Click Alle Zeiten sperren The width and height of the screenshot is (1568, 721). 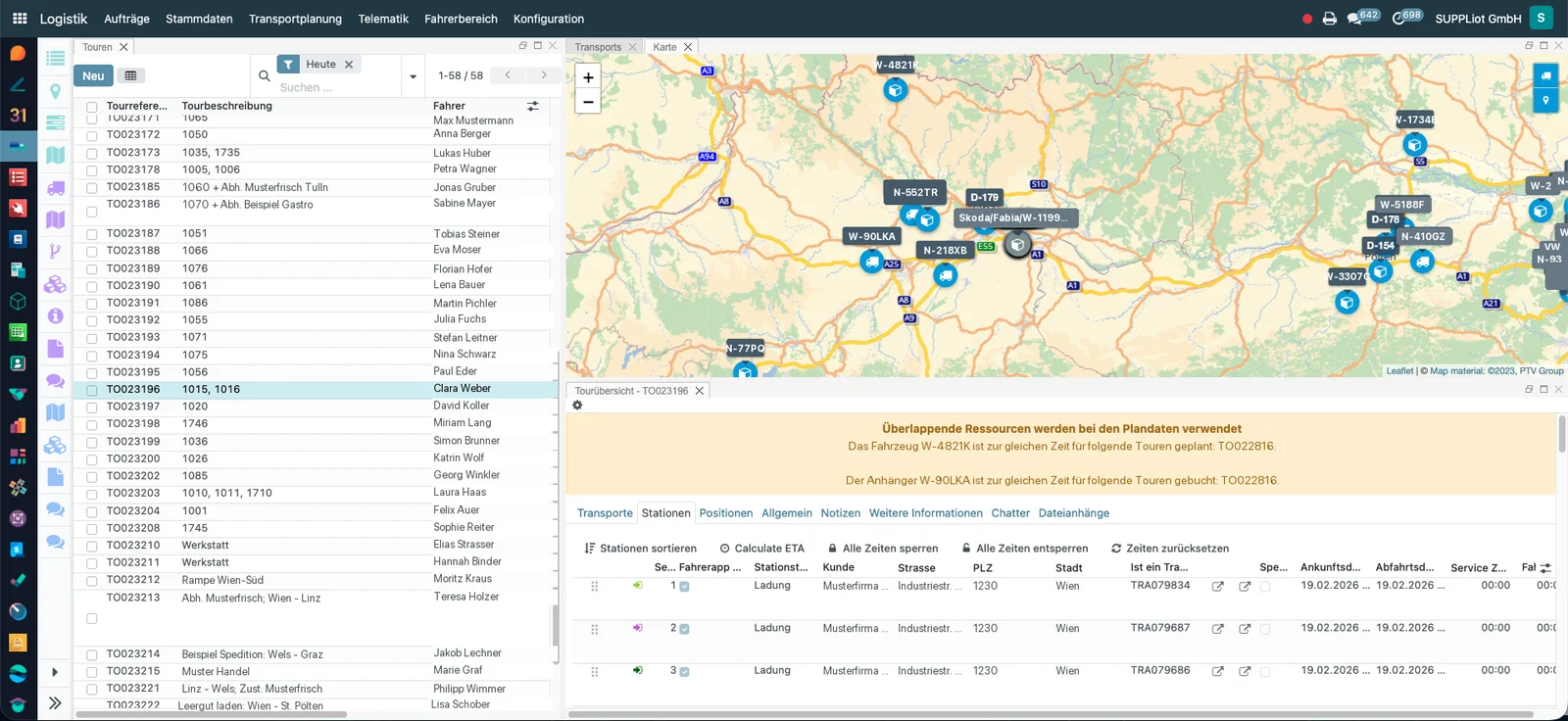point(882,549)
